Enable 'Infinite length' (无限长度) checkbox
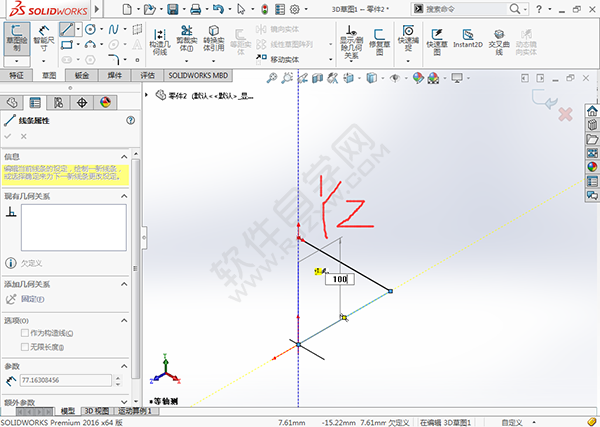This screenshot has width=600, height=427. point(25,347)
